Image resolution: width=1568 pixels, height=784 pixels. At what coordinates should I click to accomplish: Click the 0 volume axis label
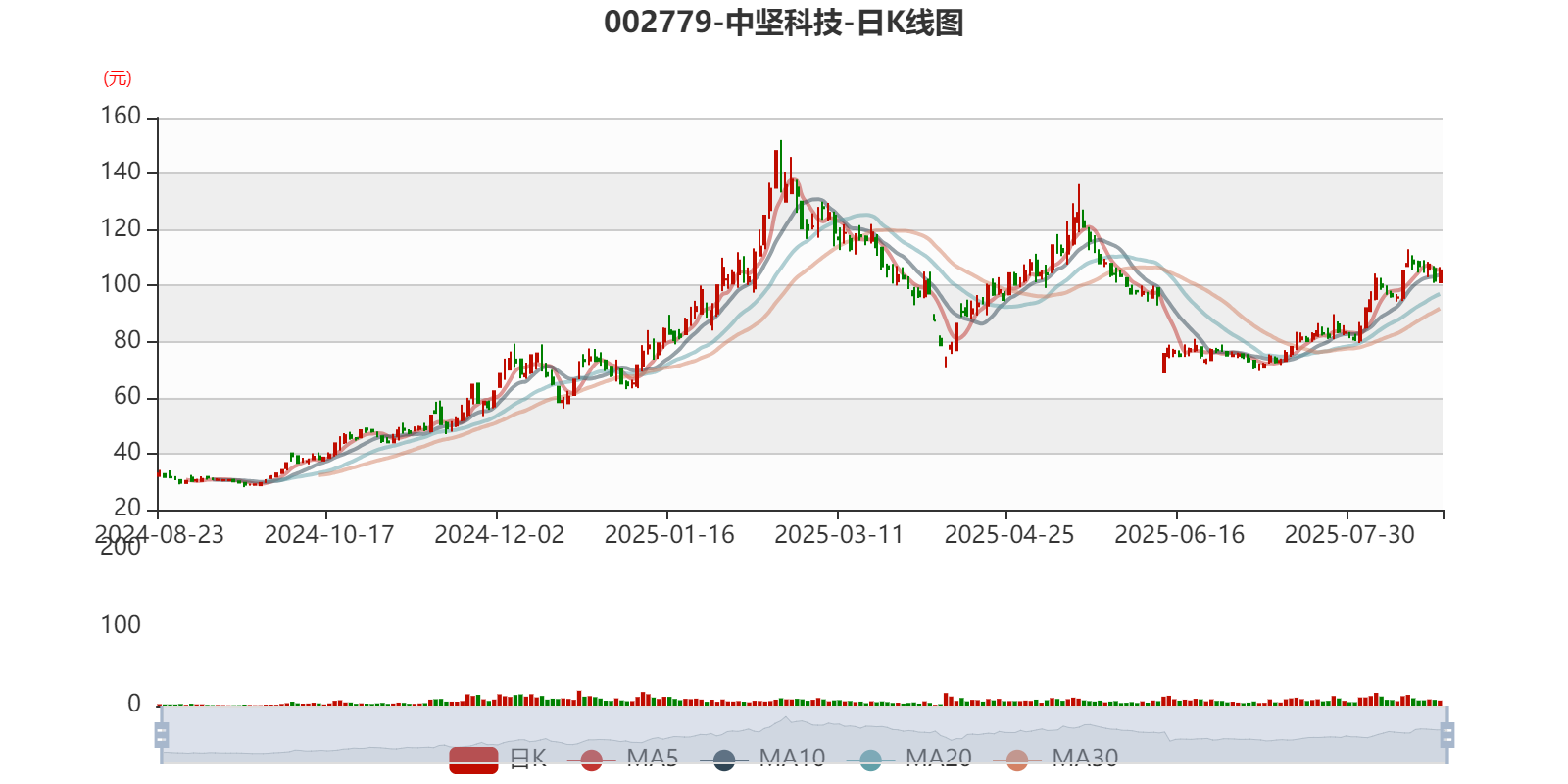pos(134,704)
